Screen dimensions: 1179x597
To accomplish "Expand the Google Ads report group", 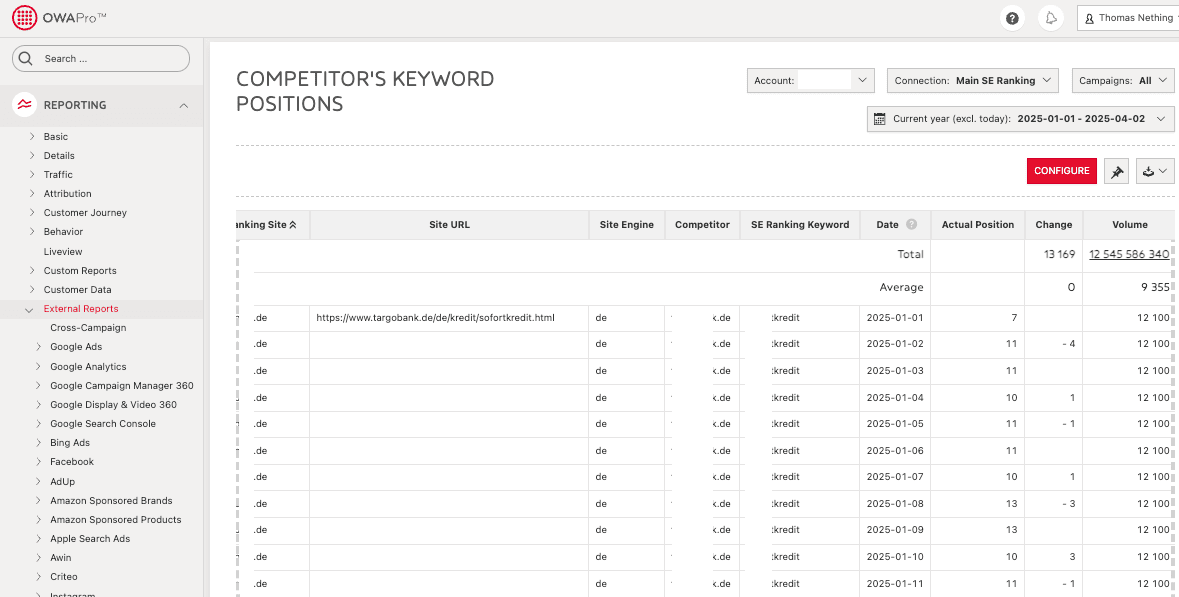I will coord(38,347).
